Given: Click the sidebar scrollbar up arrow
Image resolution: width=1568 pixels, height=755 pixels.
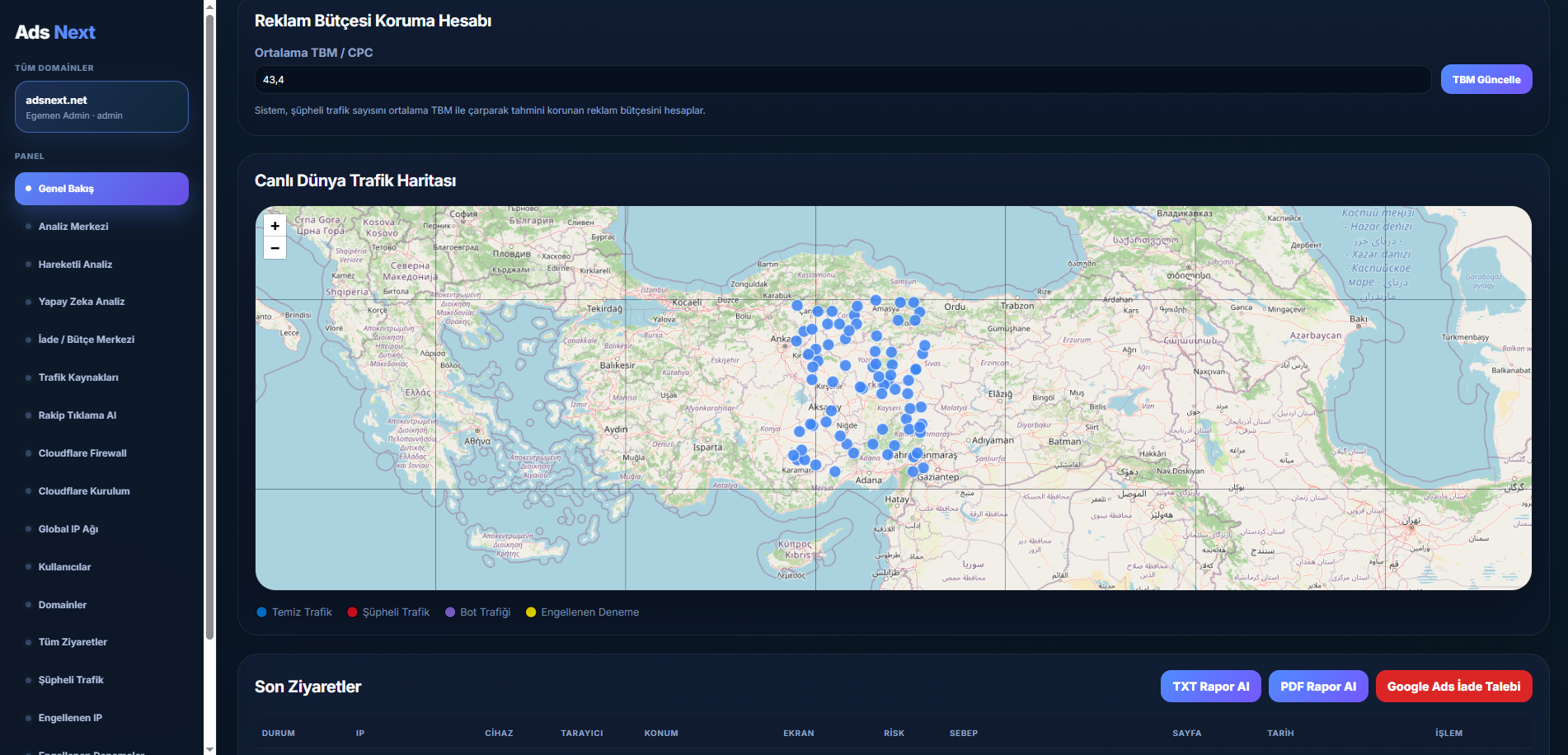Looking at the screenshot, I should click(x=209, y=6).
